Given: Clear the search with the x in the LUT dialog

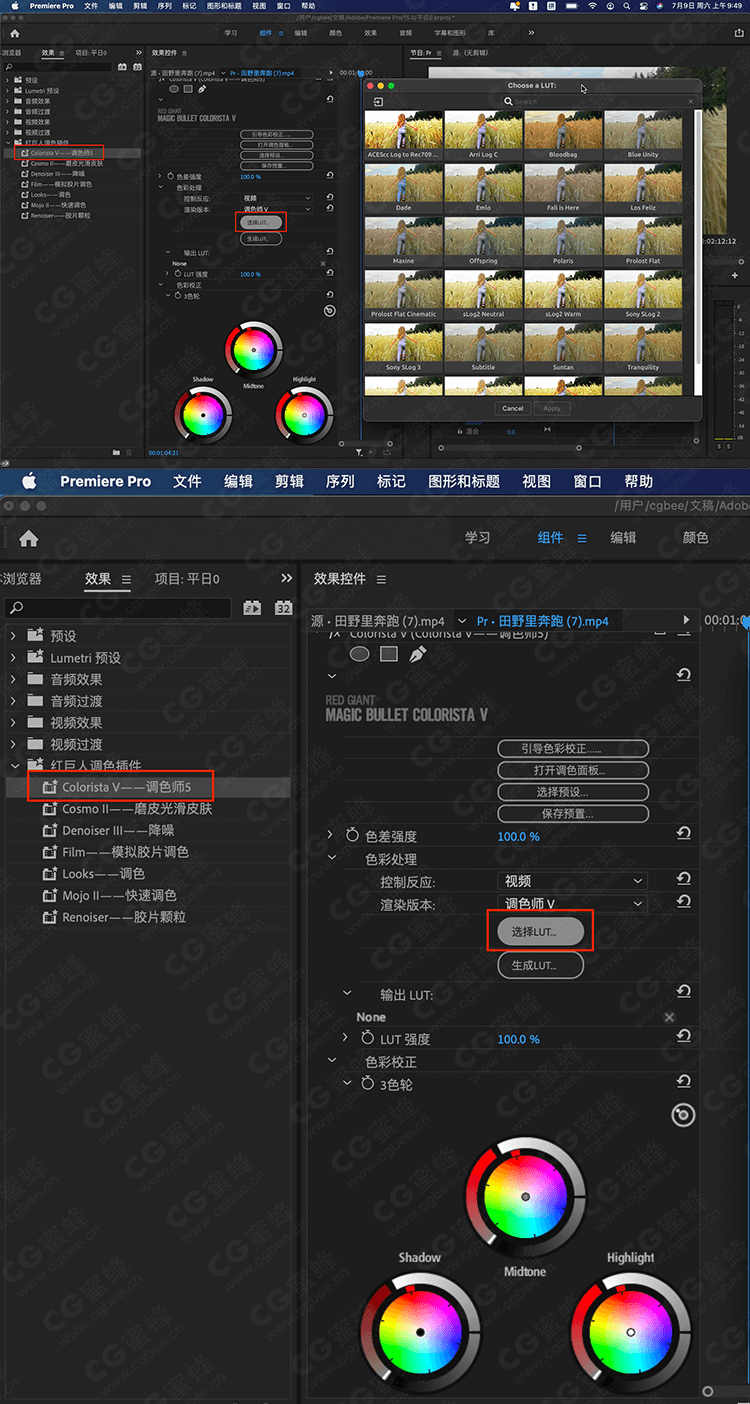Looking at the screenshot, I should point(690,101).
